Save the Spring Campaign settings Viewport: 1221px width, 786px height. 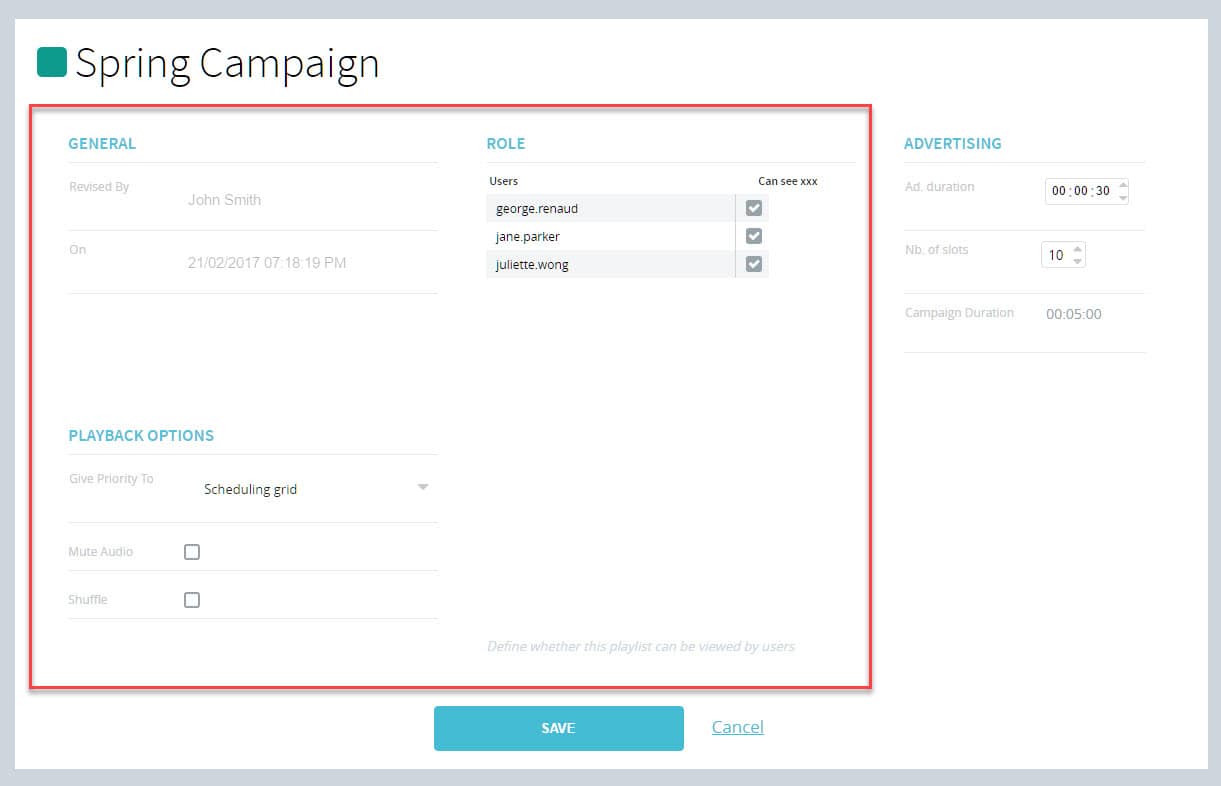pos(559,728)
